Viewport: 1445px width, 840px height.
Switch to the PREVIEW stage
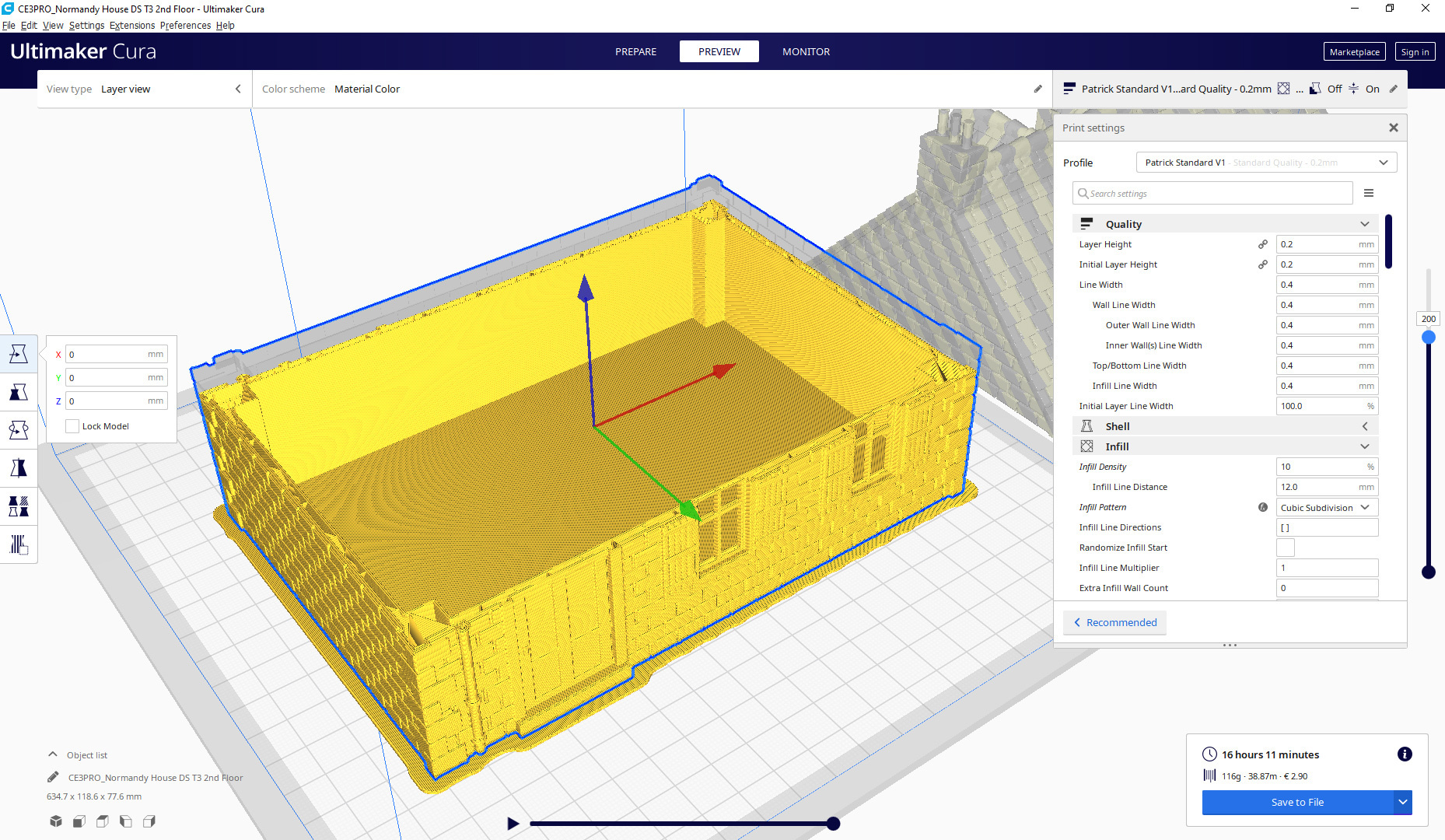[719, 51]
